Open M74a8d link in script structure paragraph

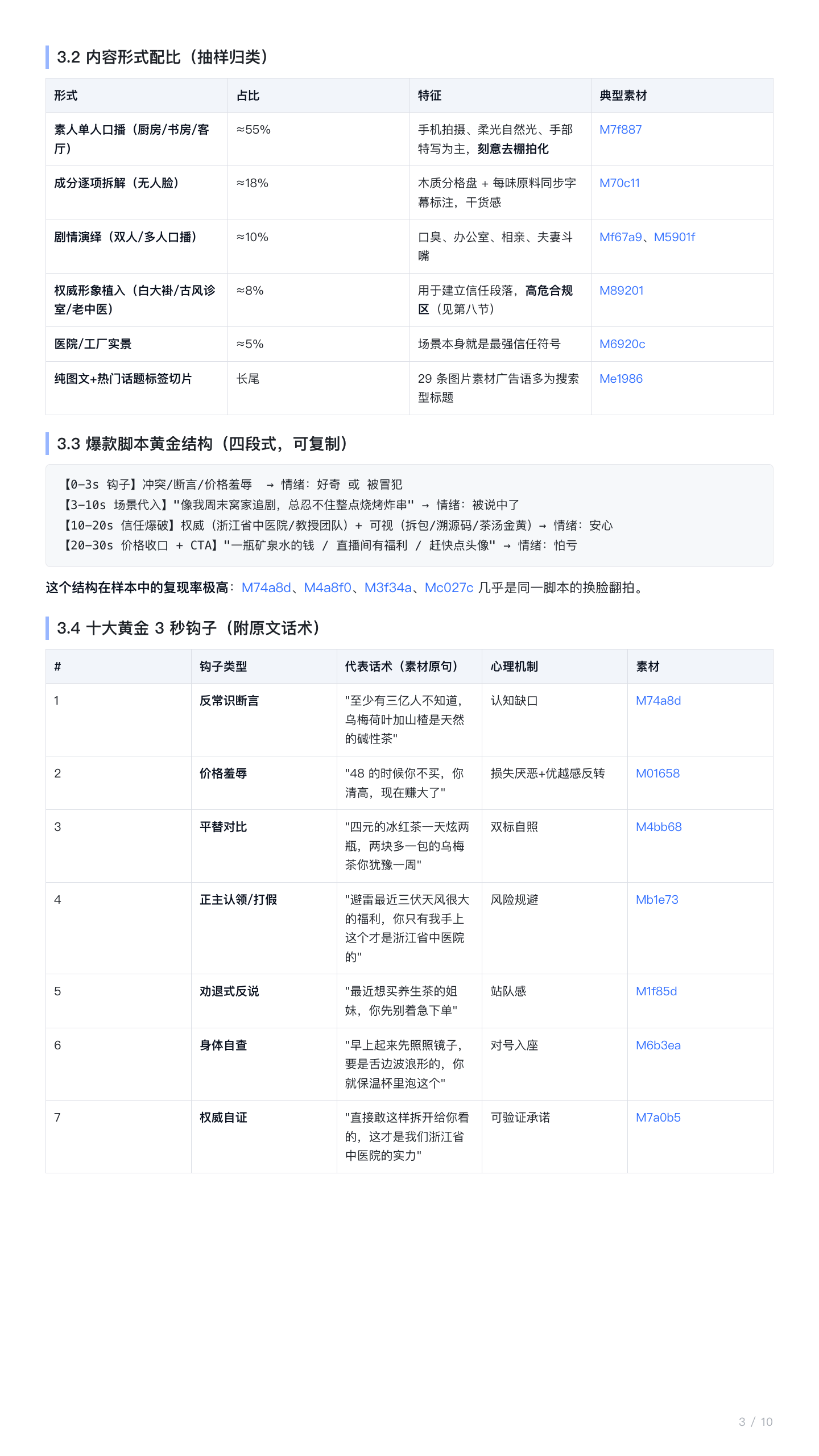266,588
